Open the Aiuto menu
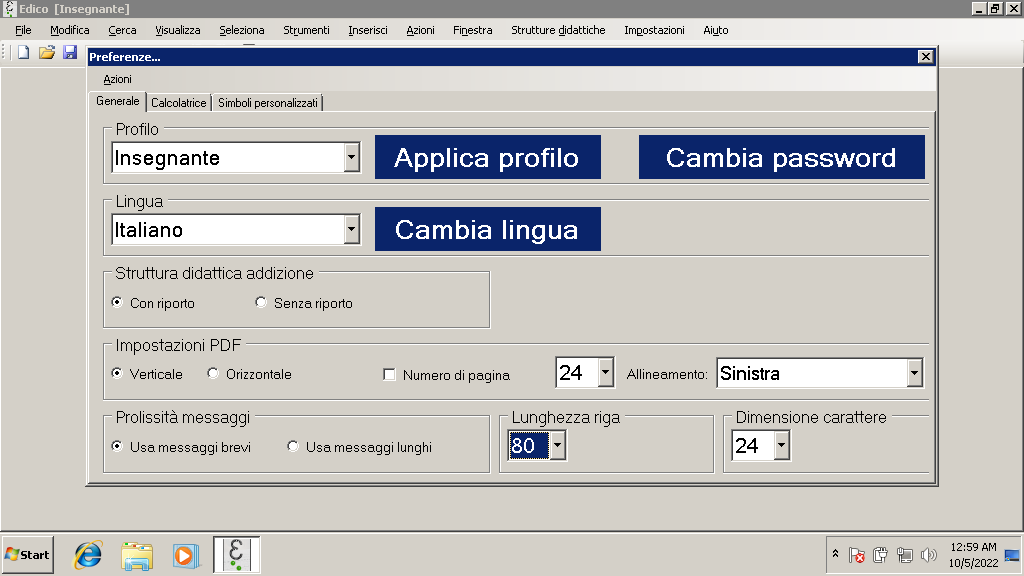Viewport: 1024px width, 576px height. click(716, 30)
